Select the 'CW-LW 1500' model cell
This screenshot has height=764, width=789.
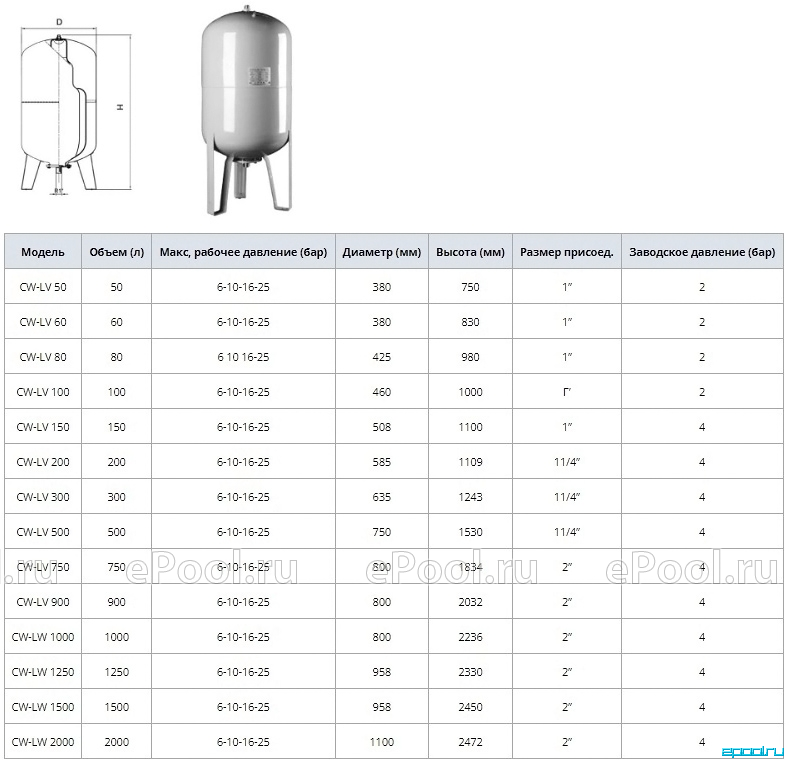(x=43, y=707)
